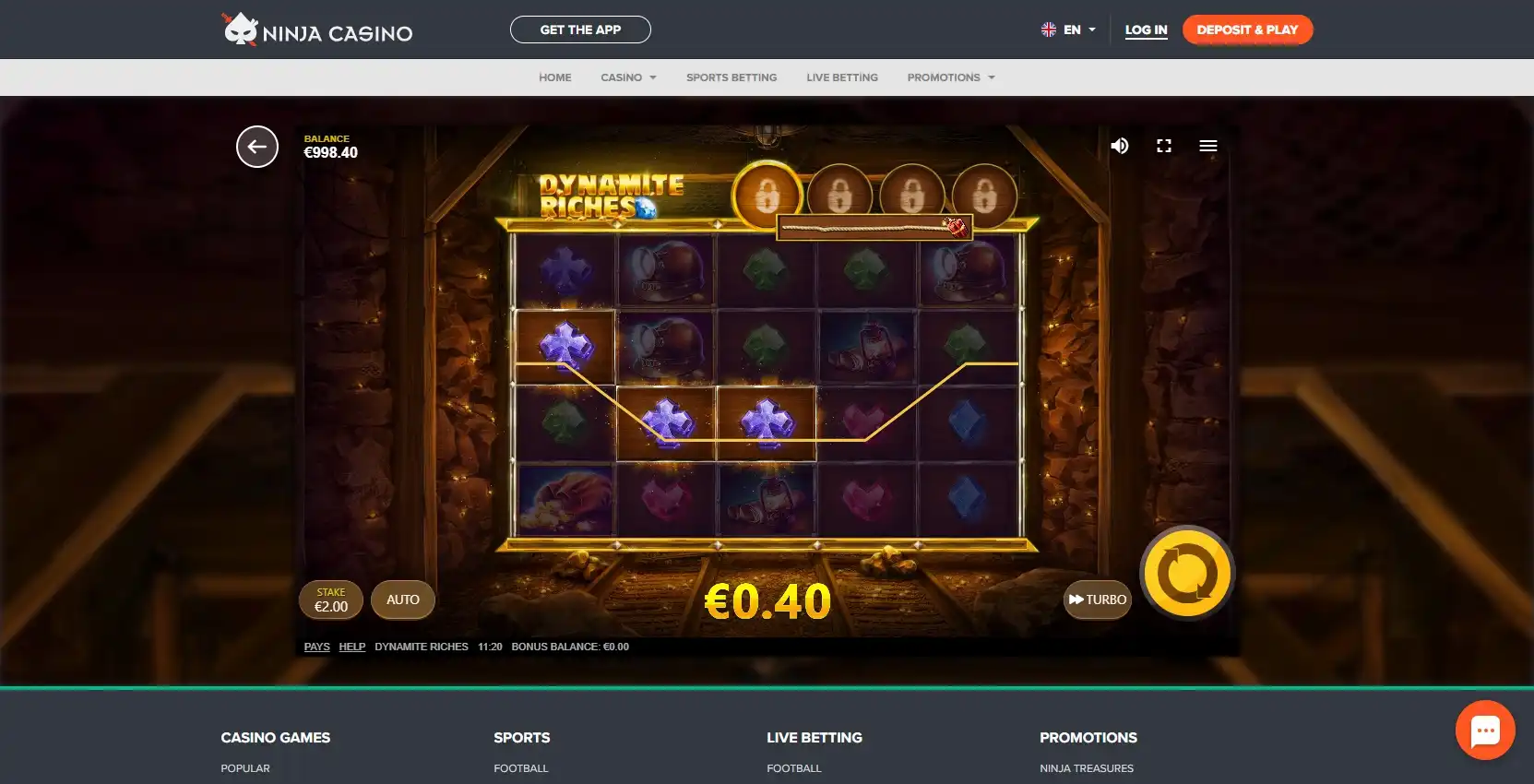Expand the Promotions dropdown menu

(x=951, y=77)
